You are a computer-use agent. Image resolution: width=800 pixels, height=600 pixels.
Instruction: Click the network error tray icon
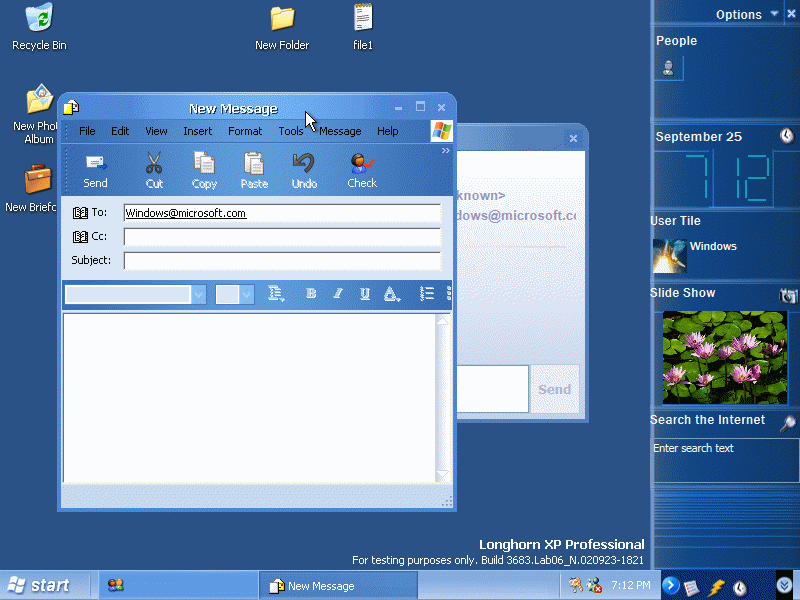pyautogui.click(x=594, y=585)
